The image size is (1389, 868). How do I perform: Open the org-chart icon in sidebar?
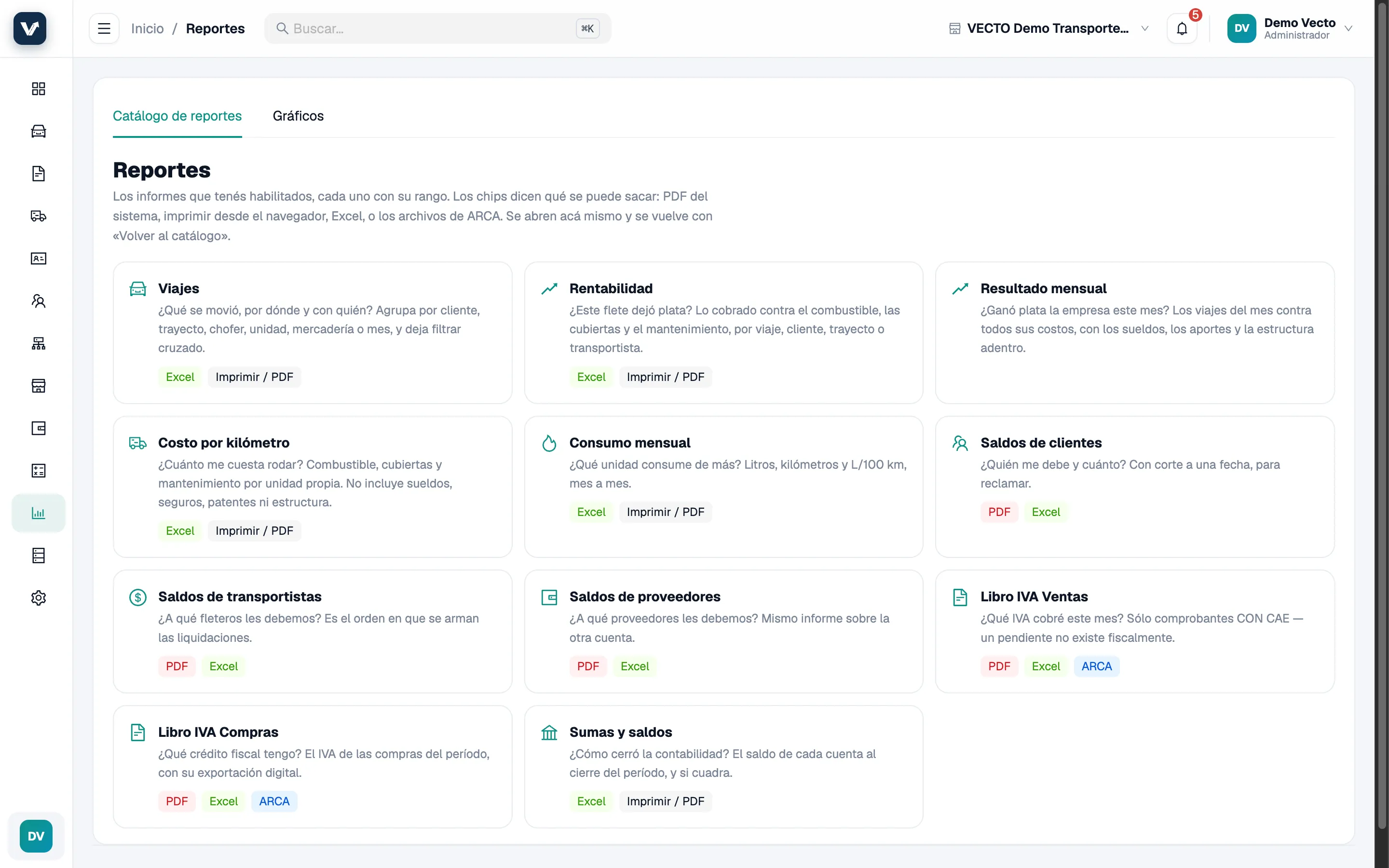point(39,343)
